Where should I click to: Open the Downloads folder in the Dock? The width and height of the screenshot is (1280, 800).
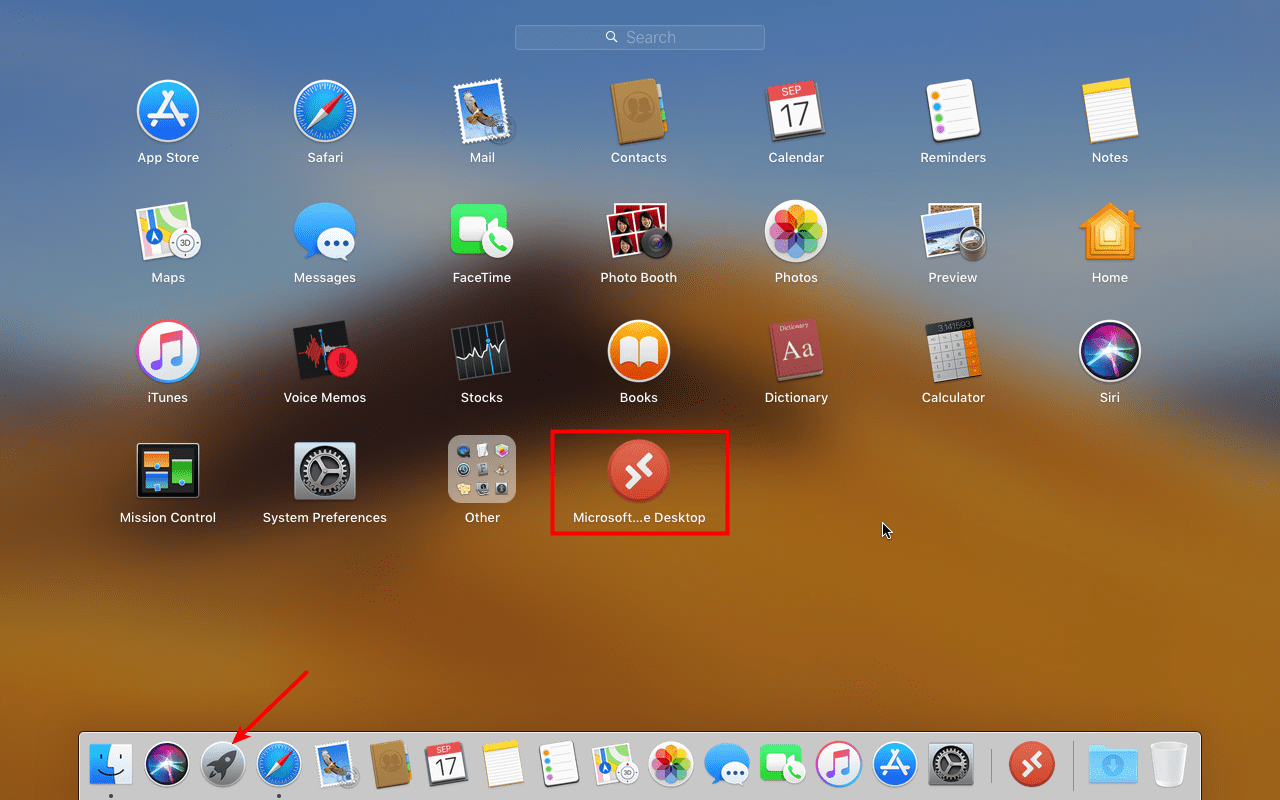tap(1113, 766)
